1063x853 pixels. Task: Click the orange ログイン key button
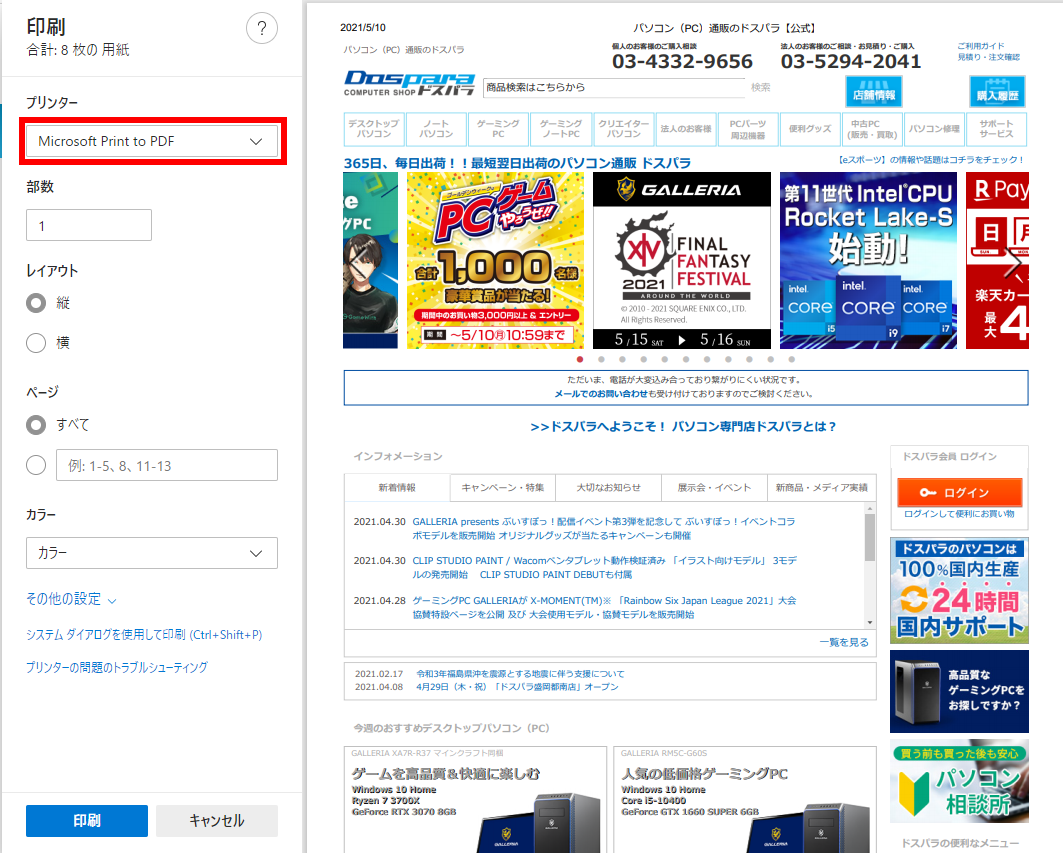tap(959, 492)
